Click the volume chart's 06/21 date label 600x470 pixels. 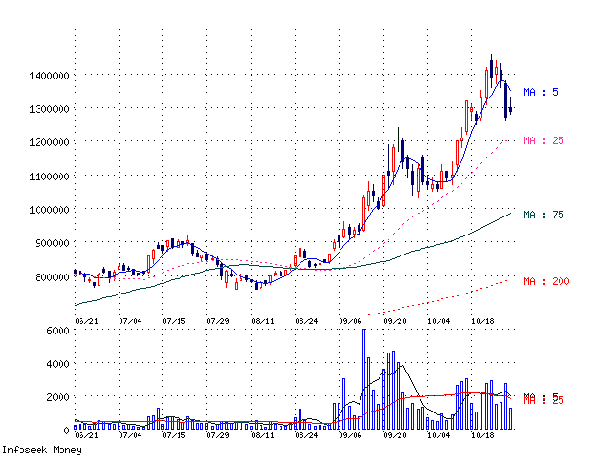tap(87, 435)
